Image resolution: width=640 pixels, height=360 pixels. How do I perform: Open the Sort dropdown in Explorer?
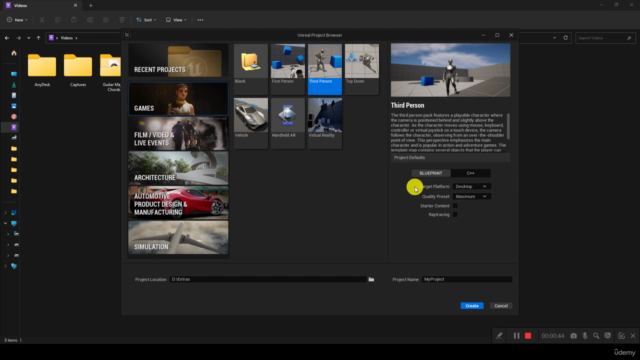146,20
